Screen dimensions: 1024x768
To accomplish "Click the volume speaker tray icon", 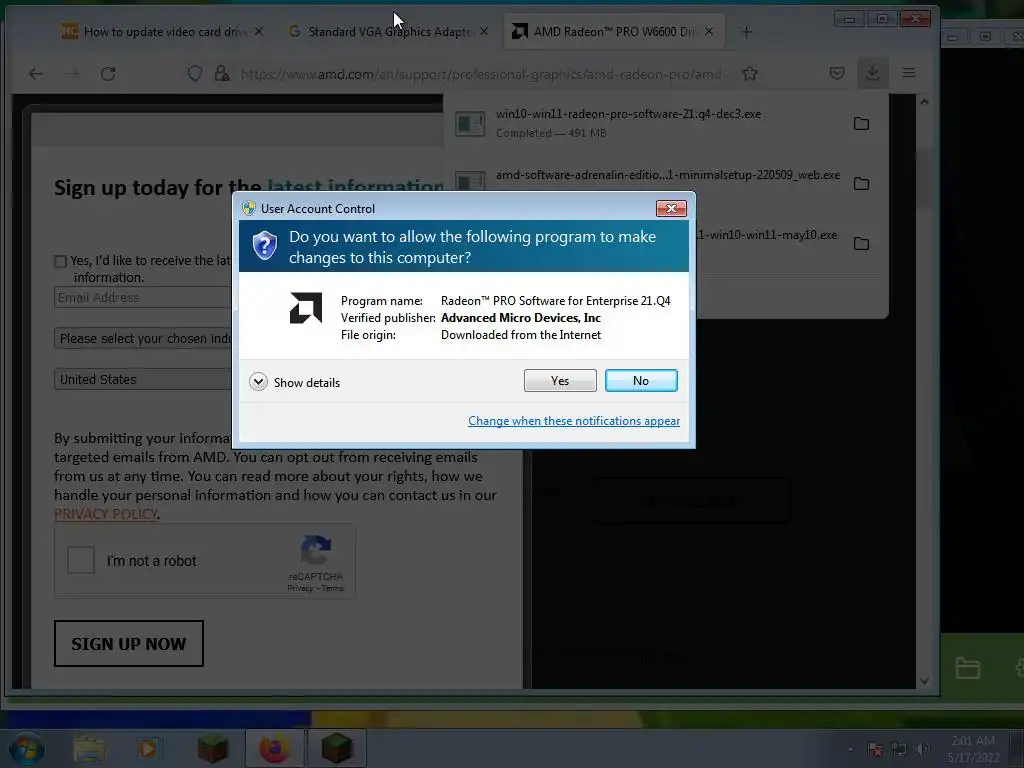I will point(923,749).
